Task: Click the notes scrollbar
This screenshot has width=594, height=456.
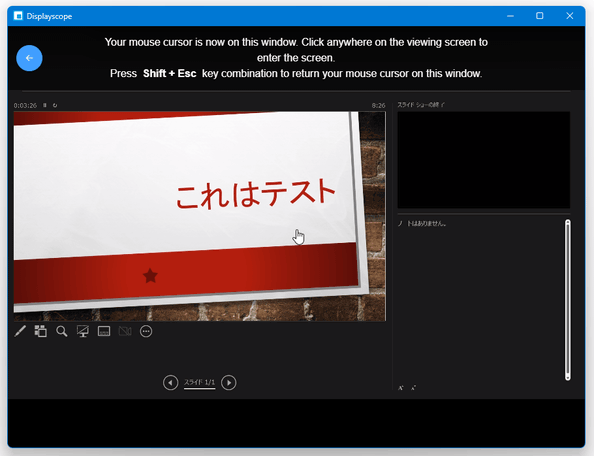Action: point(567,300)
